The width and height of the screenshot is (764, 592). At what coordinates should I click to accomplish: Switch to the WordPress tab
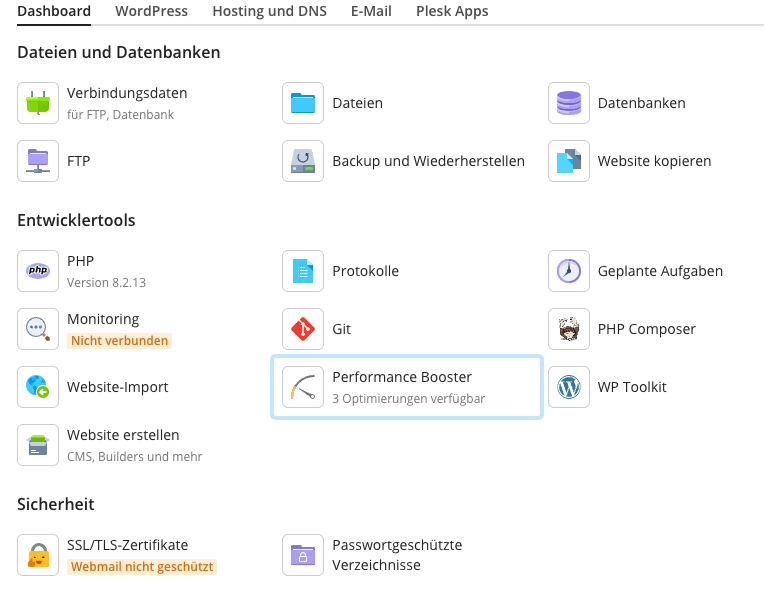pyautogui.click(x=152, y=11)
